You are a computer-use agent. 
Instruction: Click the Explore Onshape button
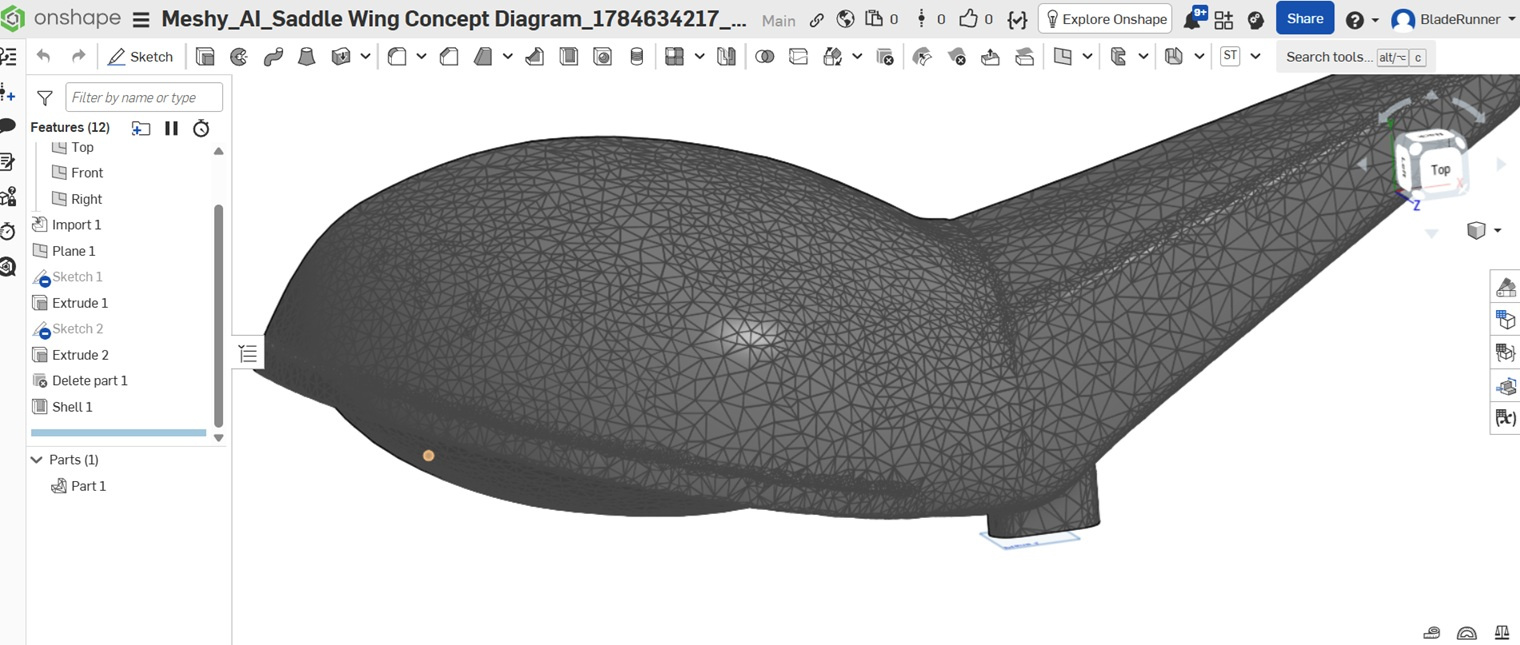click(1105, 19)
